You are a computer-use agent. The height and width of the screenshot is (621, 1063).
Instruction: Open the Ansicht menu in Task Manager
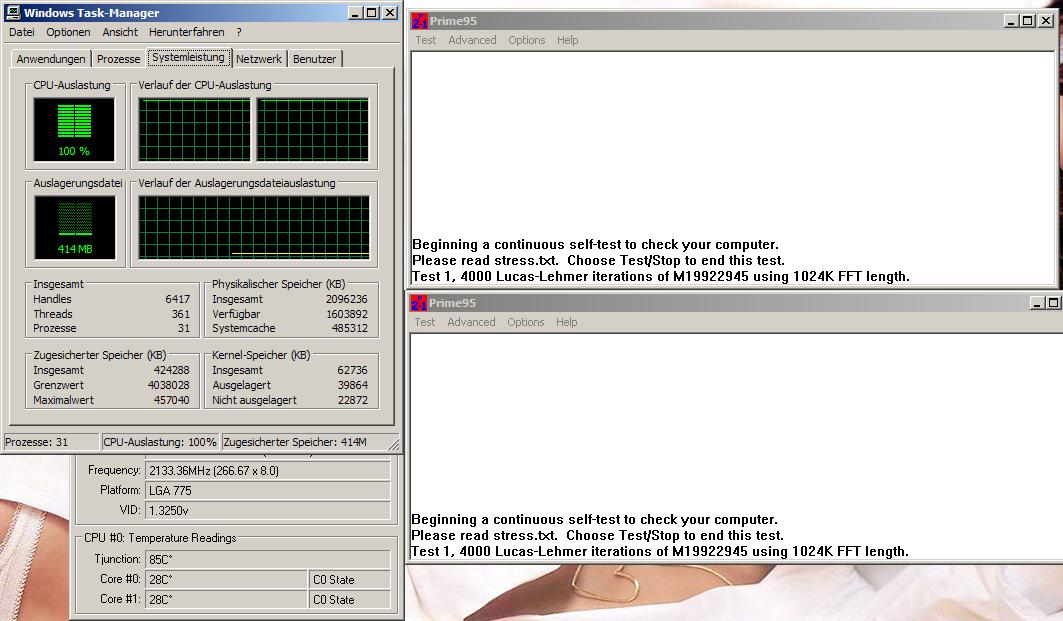(120, 32)
